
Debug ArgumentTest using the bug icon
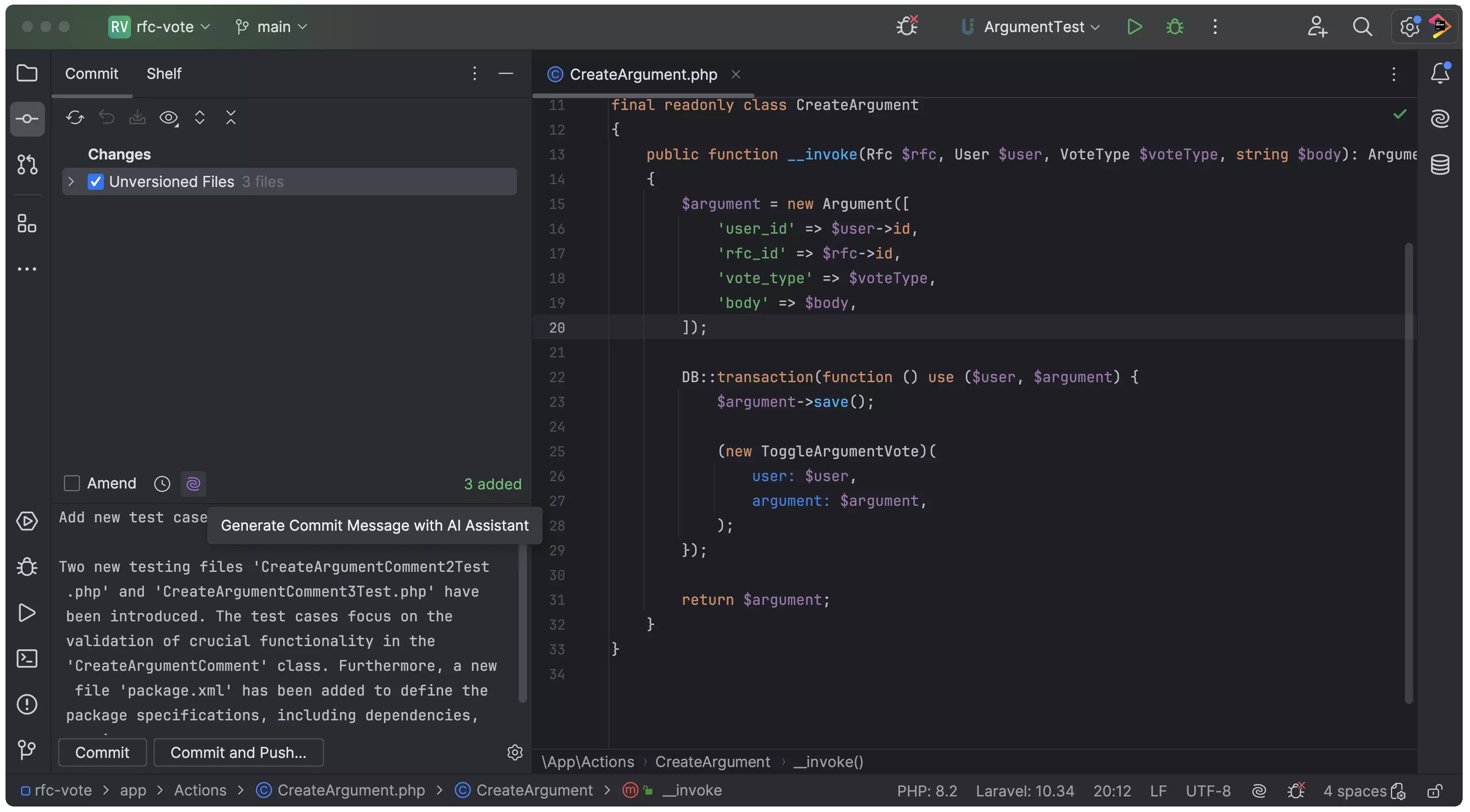(x=1174, y=26)
